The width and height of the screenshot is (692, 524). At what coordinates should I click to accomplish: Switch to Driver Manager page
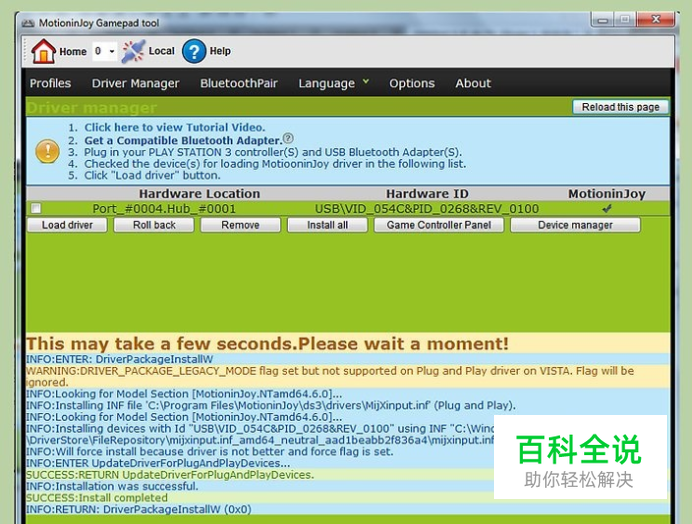click(135, 83)
